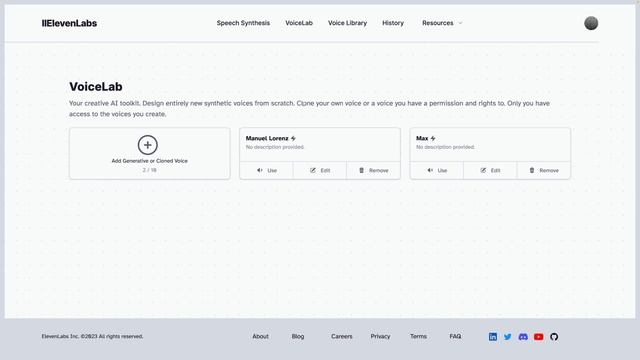Click the ElevenLabs Inc. copyright text

92,336
